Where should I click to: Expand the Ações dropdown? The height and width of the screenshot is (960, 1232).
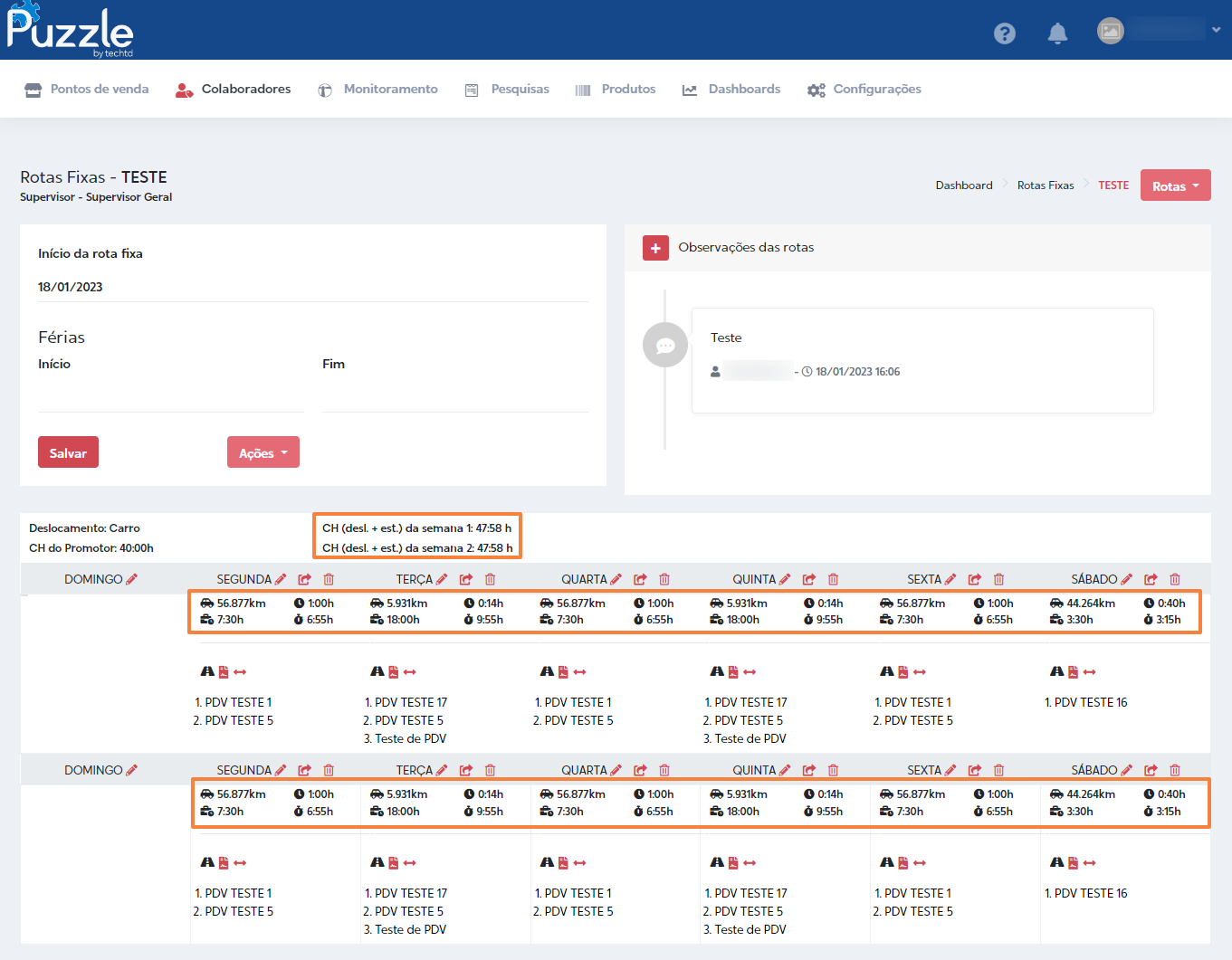263,452
